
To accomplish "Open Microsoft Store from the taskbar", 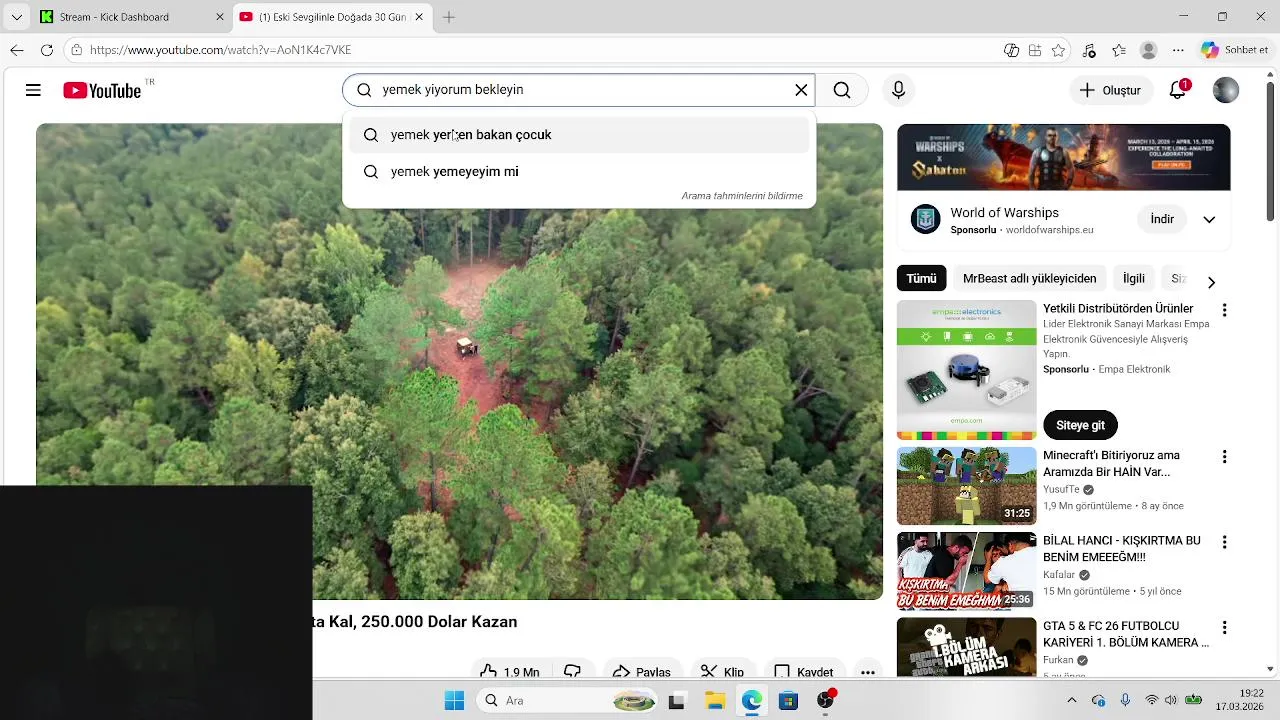I will click(x=788, y=700).
